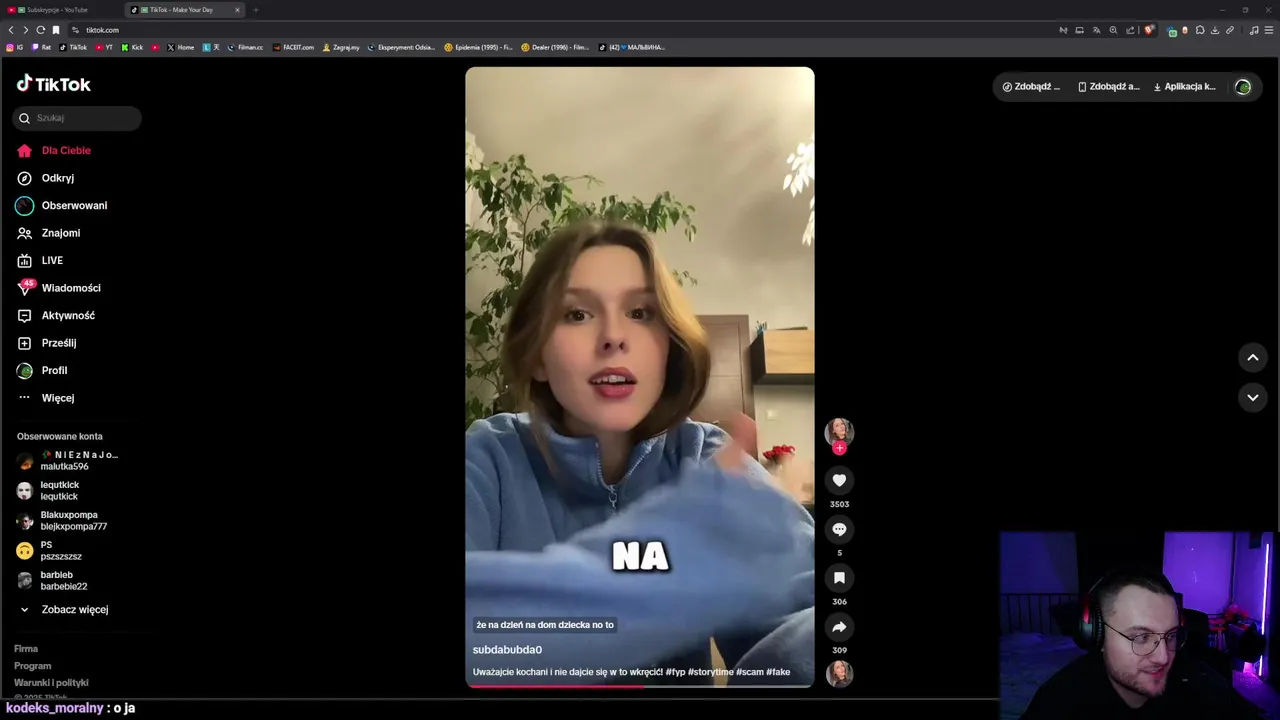Click the tiktok.com address bar
The width and height of the screenshot is (1280, 720).
560,30
